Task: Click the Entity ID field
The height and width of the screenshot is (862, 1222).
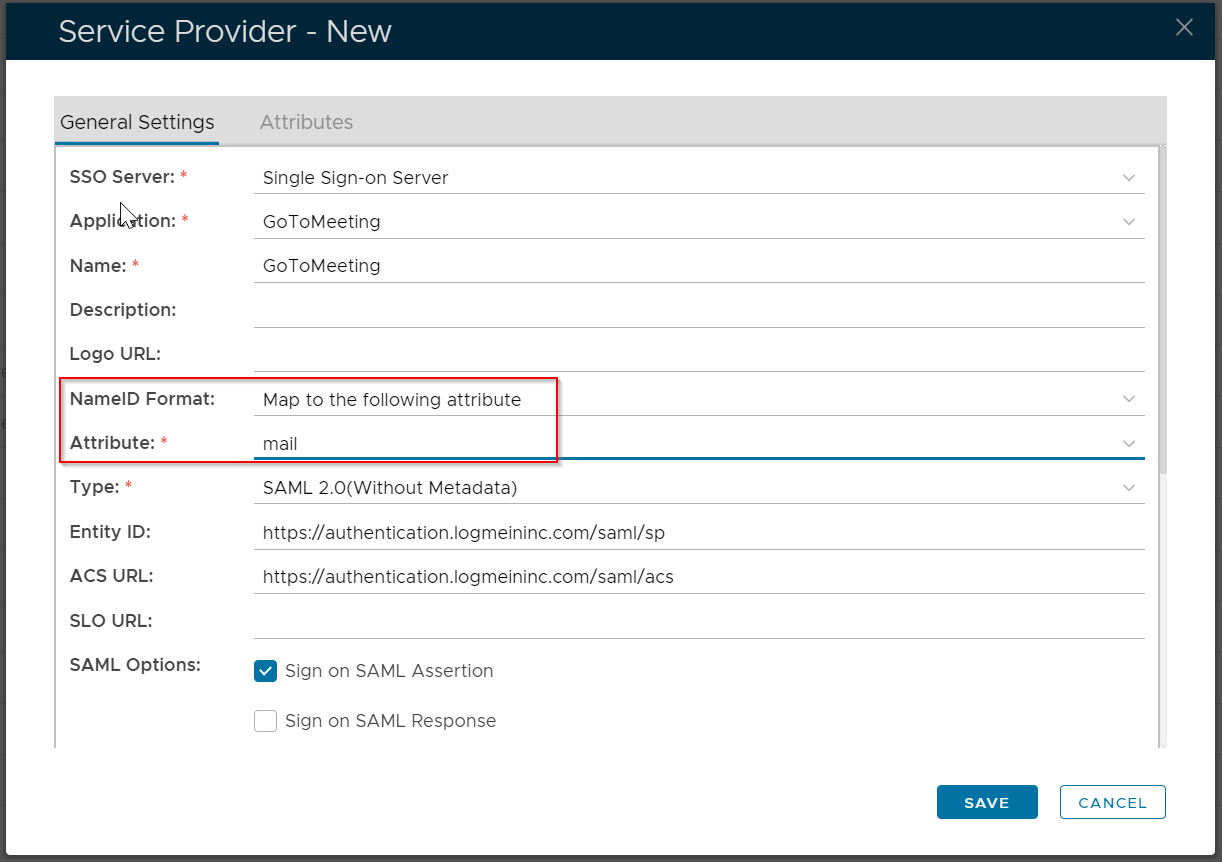Action: tap(698, 533)
